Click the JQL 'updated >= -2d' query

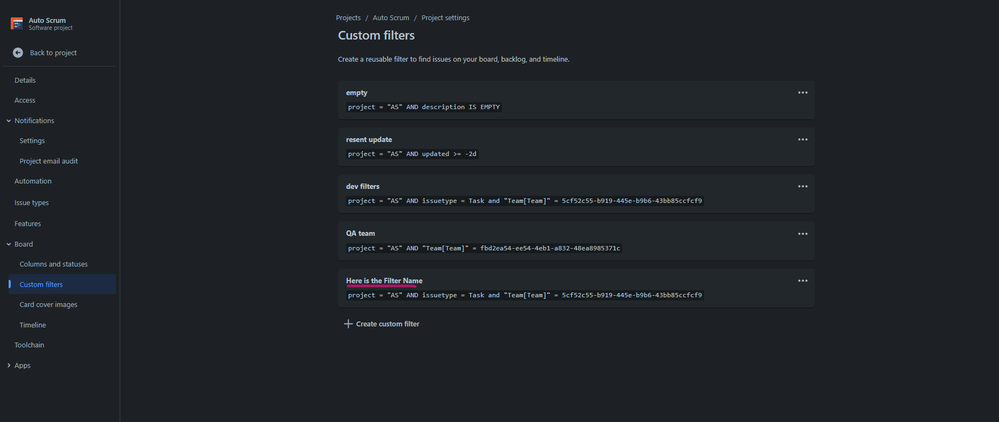click(x=412, y=154)
